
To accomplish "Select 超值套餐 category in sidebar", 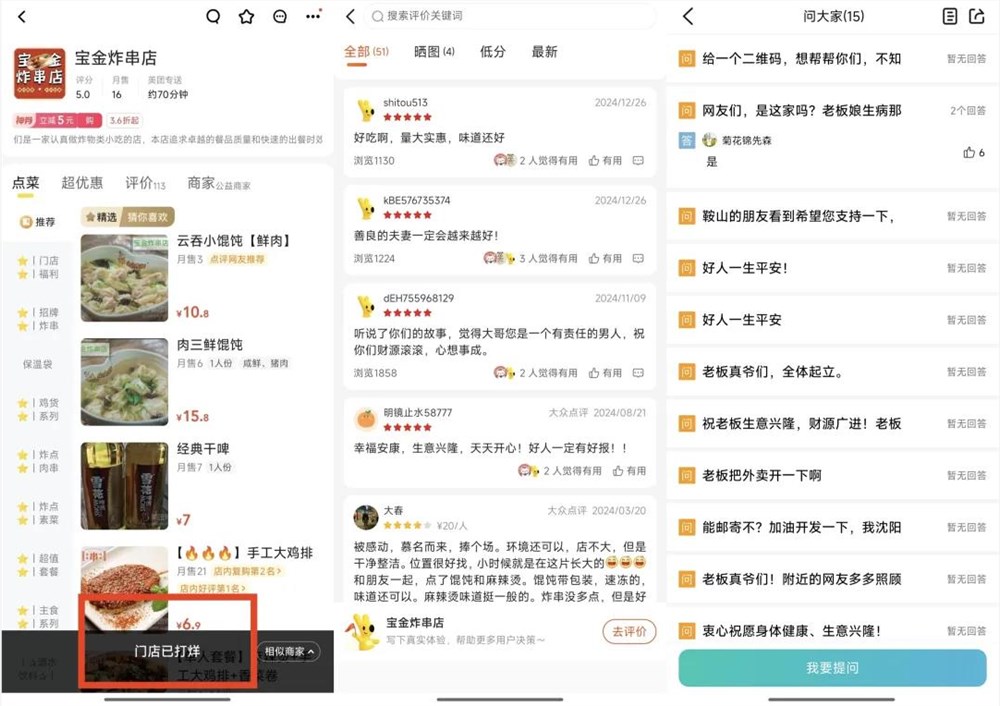I will tap(38, 564).
